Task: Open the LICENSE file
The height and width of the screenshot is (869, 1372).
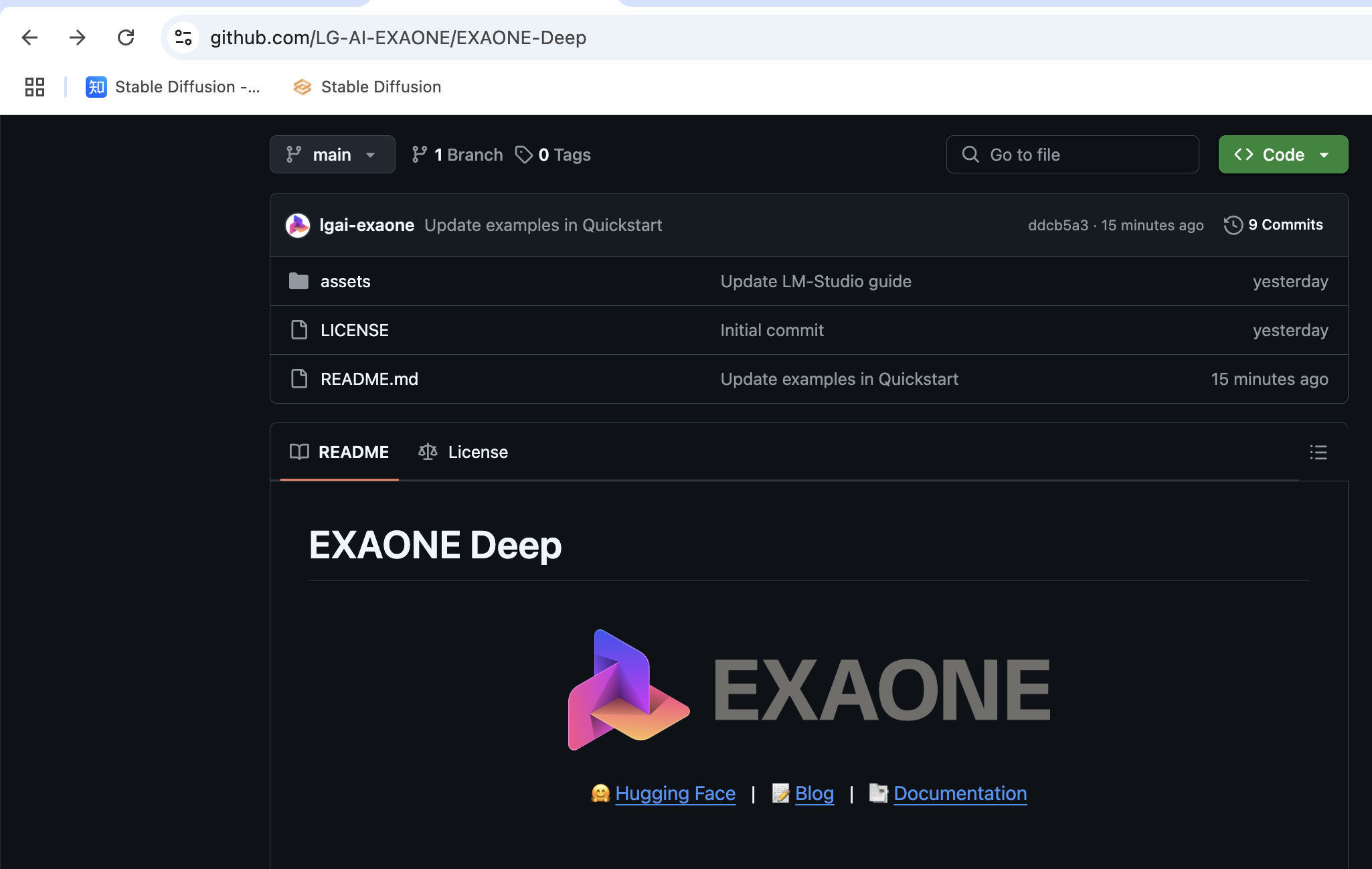Action: click(354, 329)
